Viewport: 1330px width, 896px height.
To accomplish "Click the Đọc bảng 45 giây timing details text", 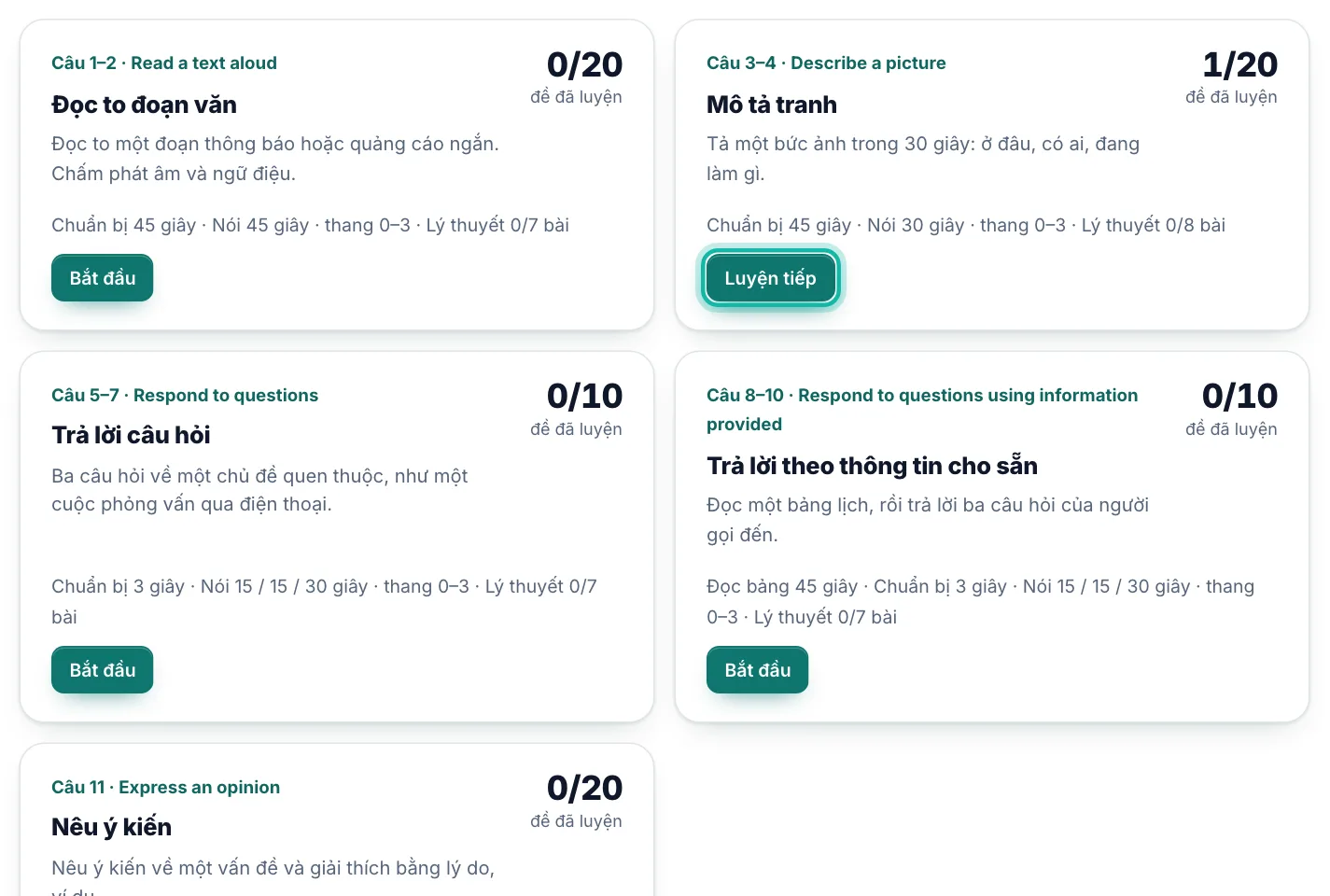I will (980, 601).
